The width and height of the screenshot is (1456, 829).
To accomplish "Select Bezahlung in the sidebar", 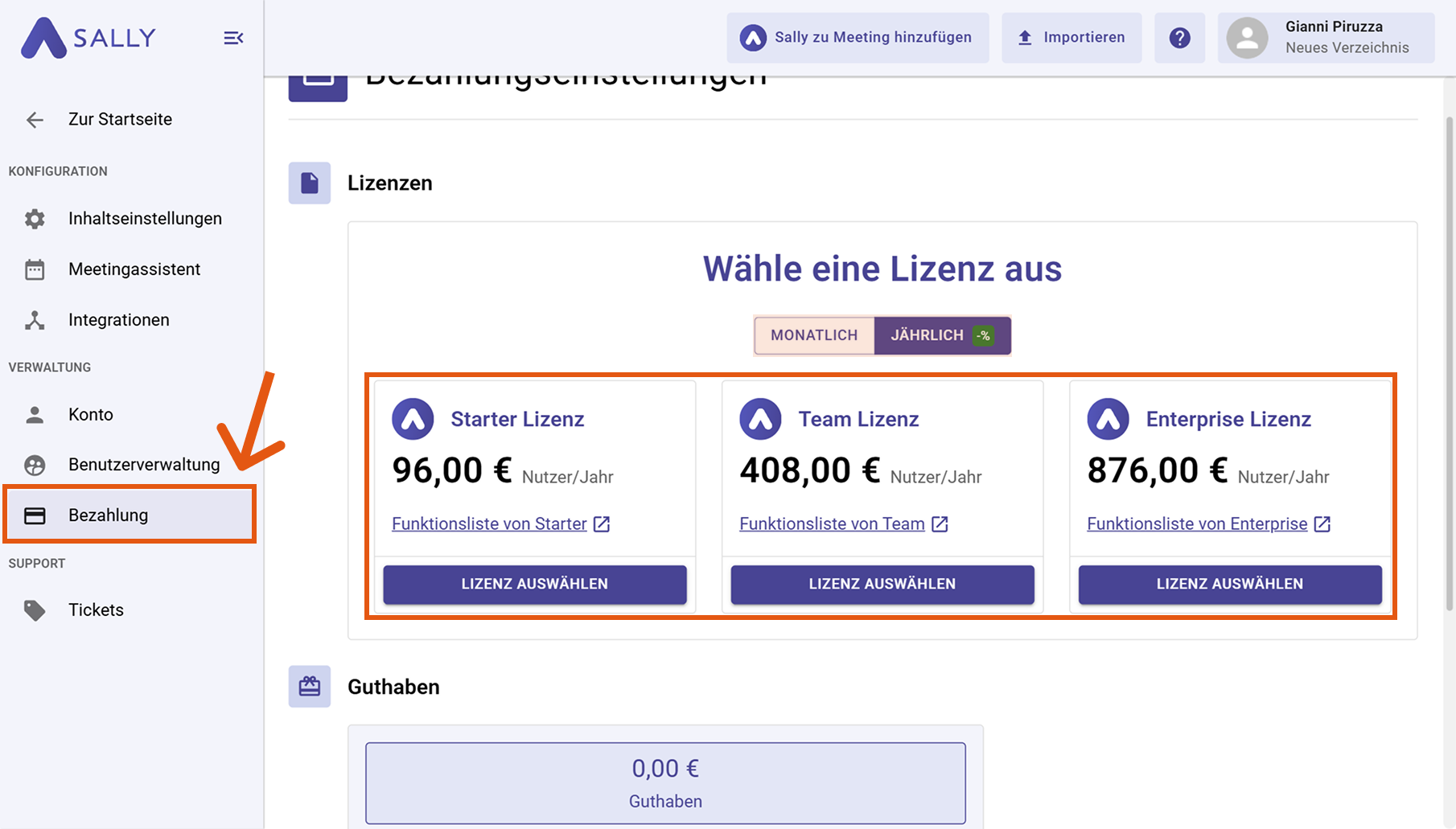I will 108,515.
